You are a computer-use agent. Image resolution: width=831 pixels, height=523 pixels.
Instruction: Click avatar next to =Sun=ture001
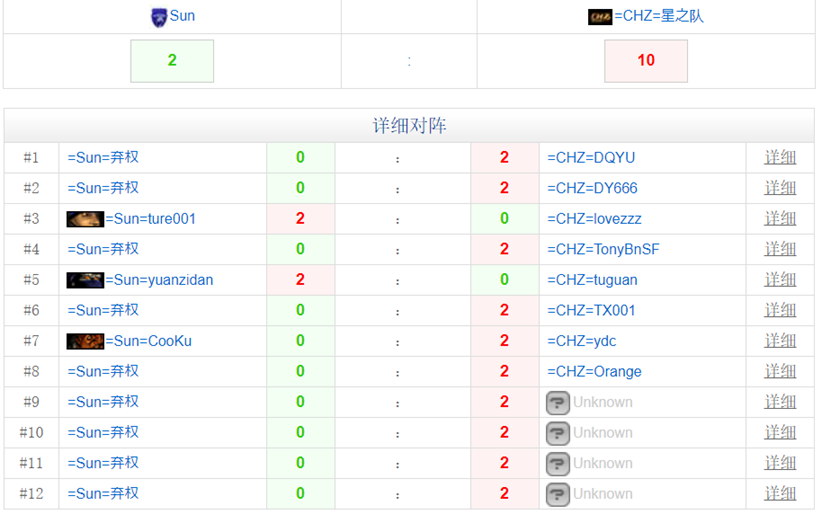(85, 219)
